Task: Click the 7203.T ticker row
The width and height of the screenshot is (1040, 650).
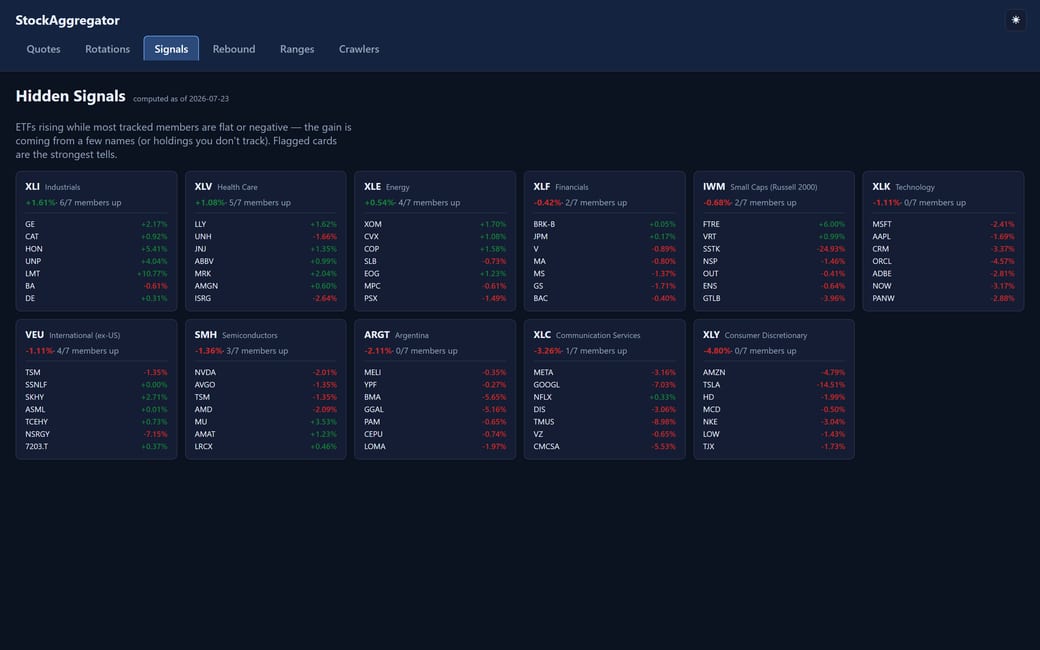Action: click(x=96, y=446)
